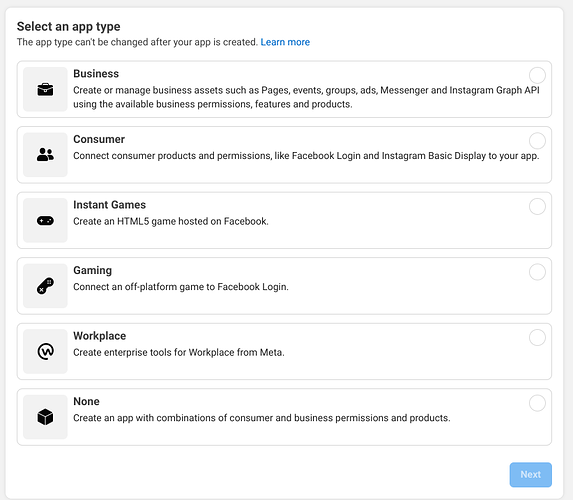The width and height of the screenshot is (573, 500).
Task: Click the 'Consumer' card title
Action: [x=99, y=139]
